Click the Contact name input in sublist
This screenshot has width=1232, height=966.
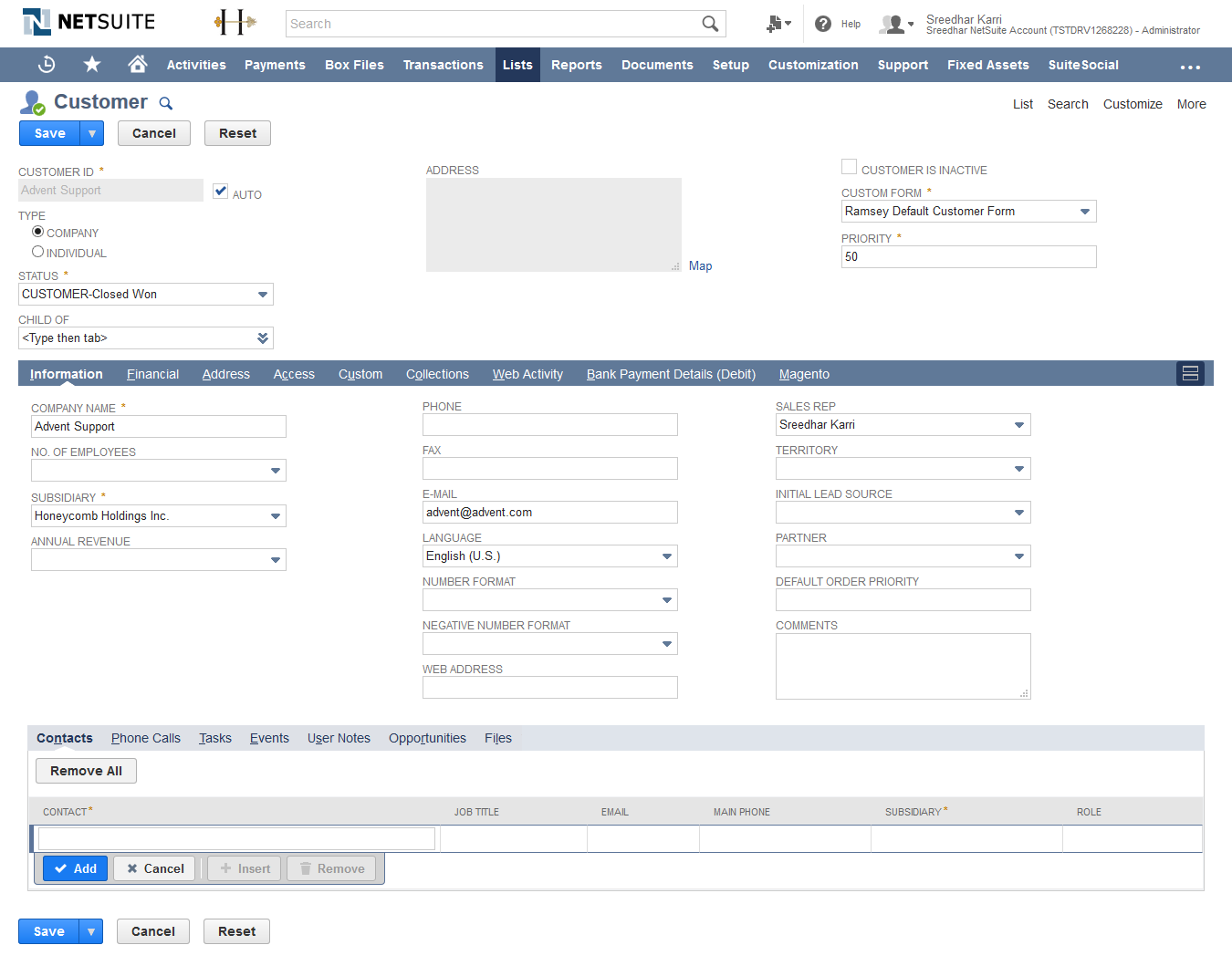[236, 838]
